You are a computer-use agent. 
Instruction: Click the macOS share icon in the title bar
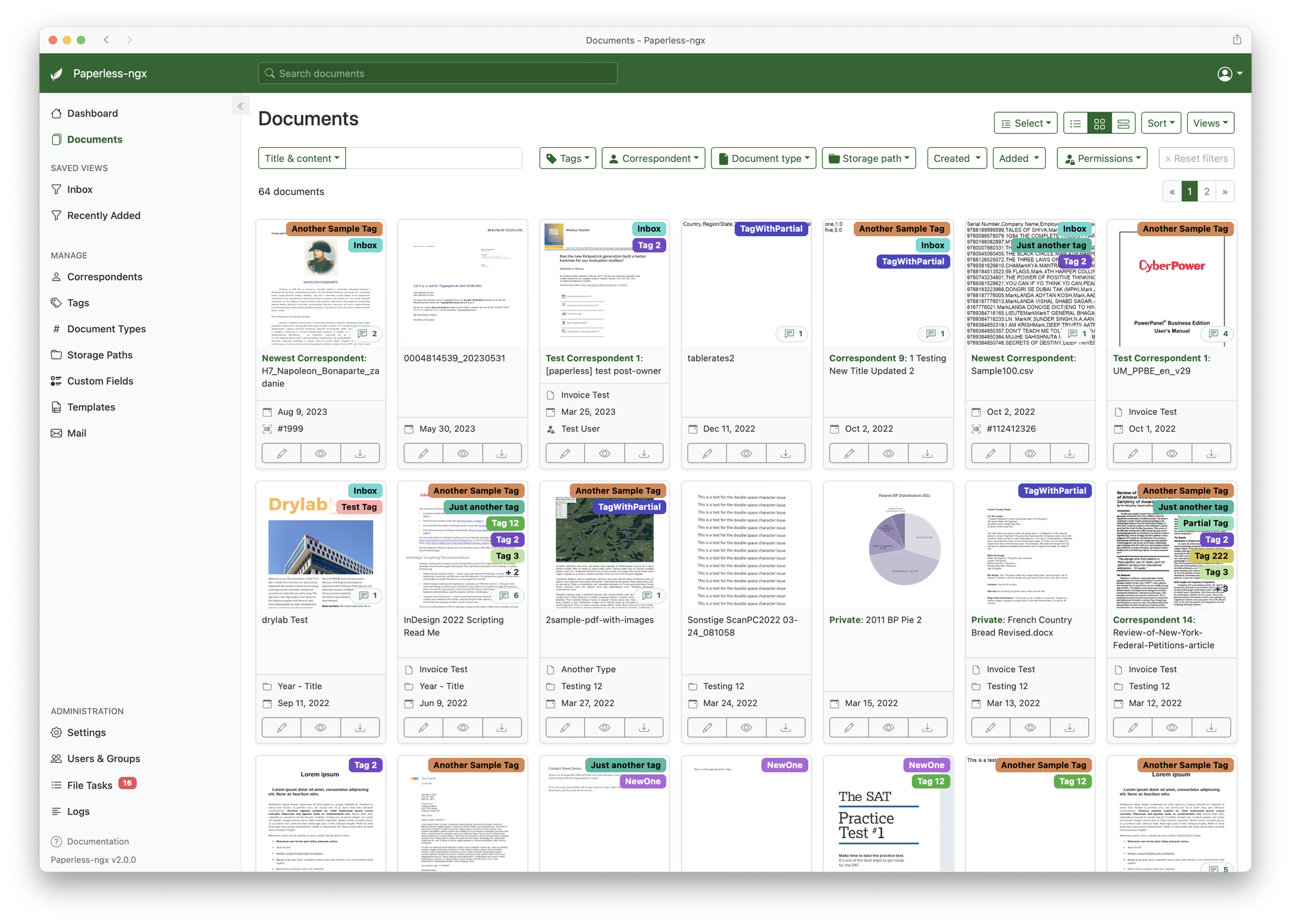[x=1237, y=39]
